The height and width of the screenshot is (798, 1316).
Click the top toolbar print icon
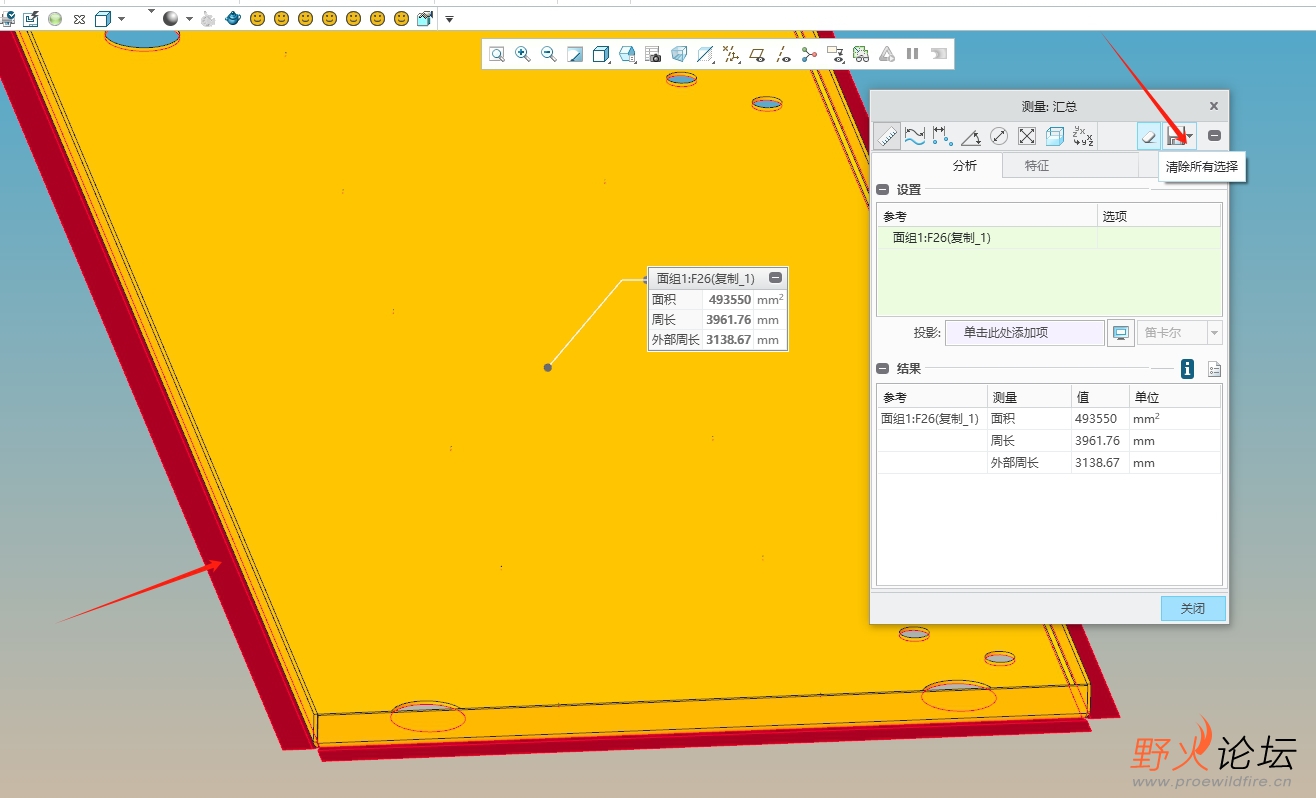point(7,18)
